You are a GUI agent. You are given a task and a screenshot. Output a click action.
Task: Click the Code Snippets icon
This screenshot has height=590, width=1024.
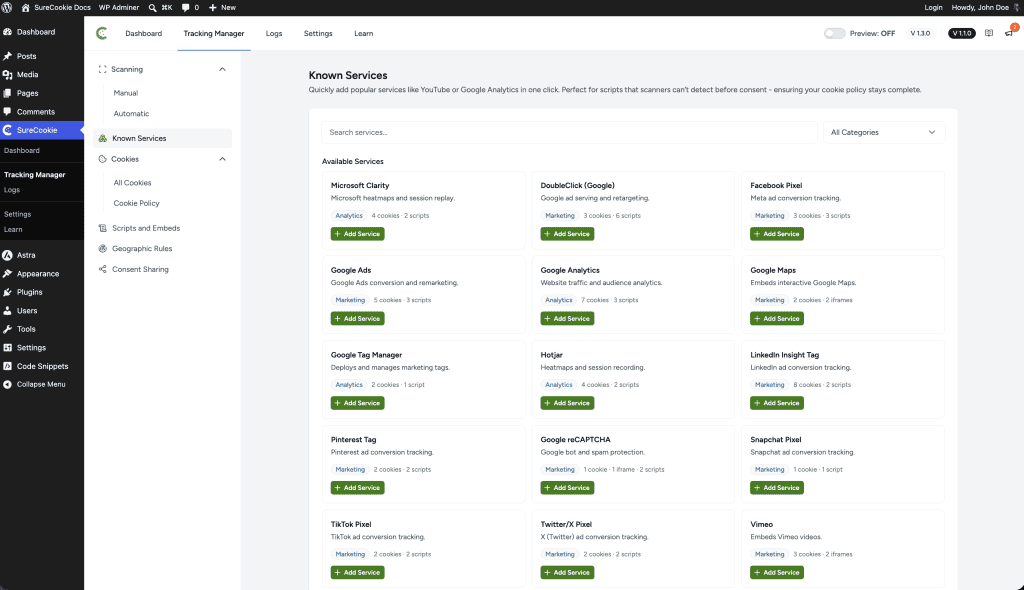coord(8,367)
